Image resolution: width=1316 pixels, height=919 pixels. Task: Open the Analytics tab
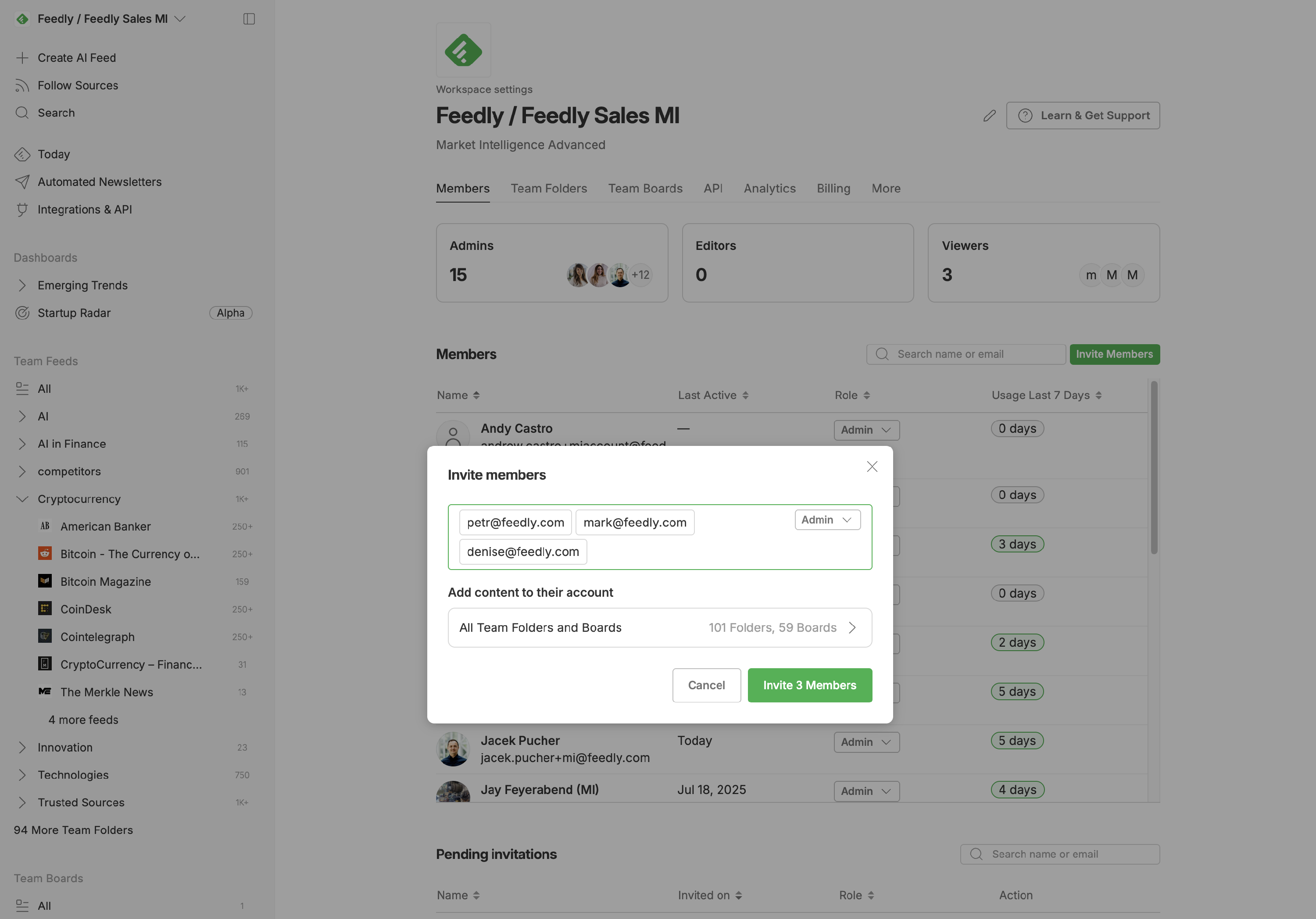pyautogui.click(x=769, y=189)
